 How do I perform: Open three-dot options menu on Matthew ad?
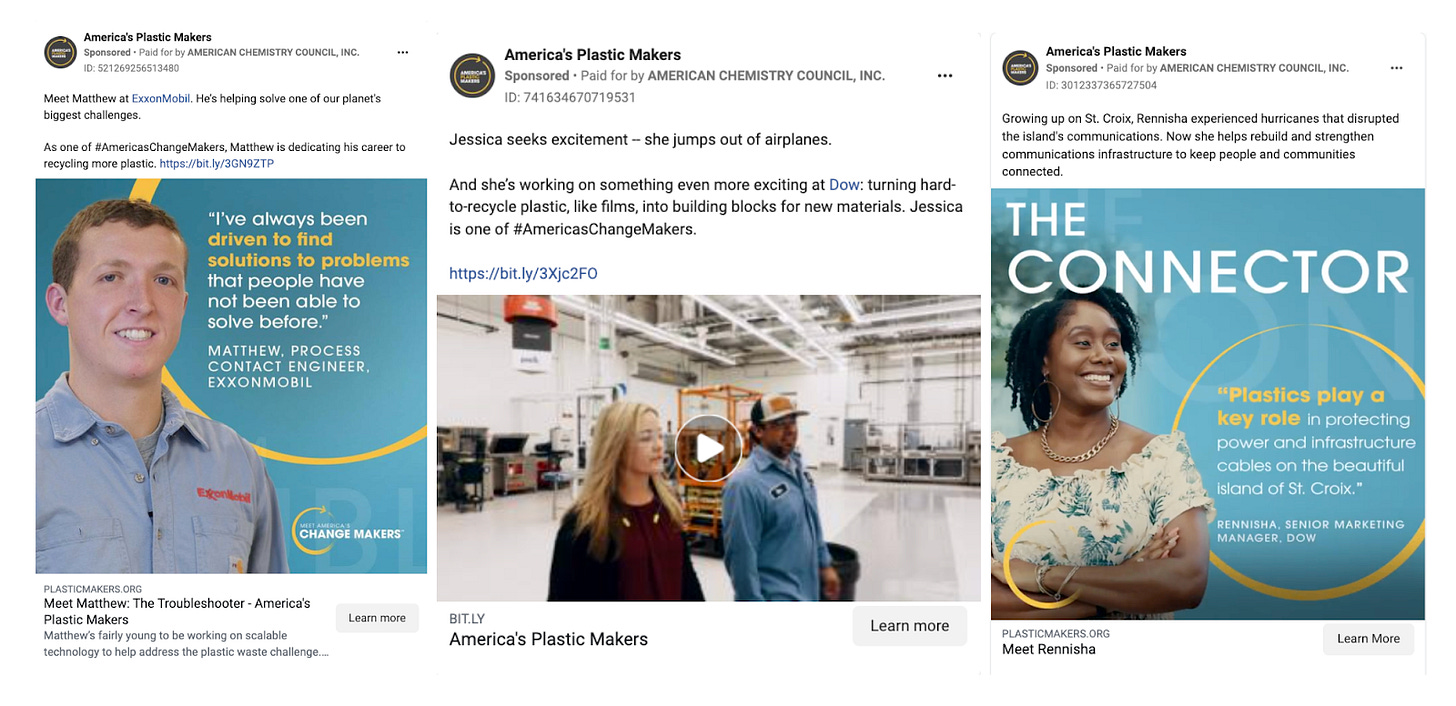coord(402,52)
